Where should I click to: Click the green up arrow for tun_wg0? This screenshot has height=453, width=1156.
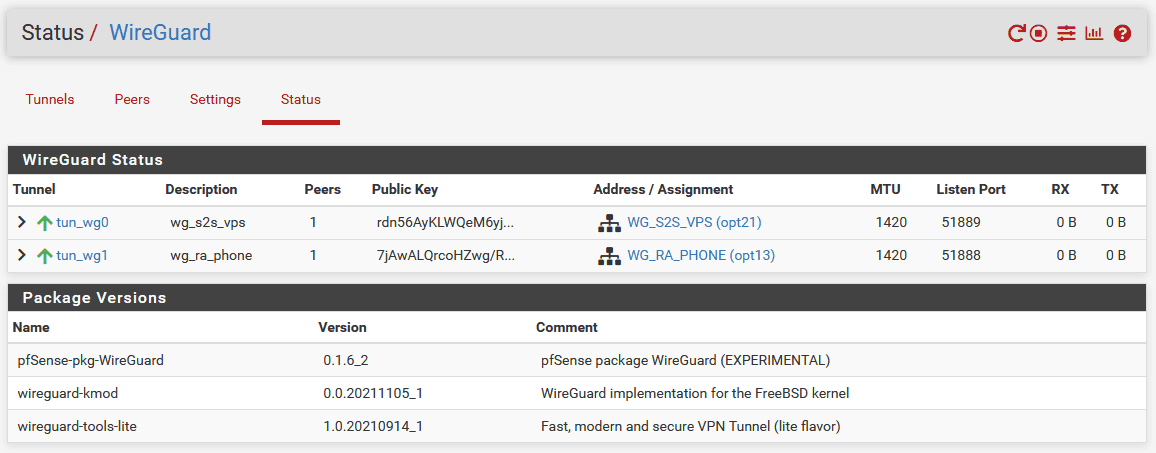click(x=45, y=222)
